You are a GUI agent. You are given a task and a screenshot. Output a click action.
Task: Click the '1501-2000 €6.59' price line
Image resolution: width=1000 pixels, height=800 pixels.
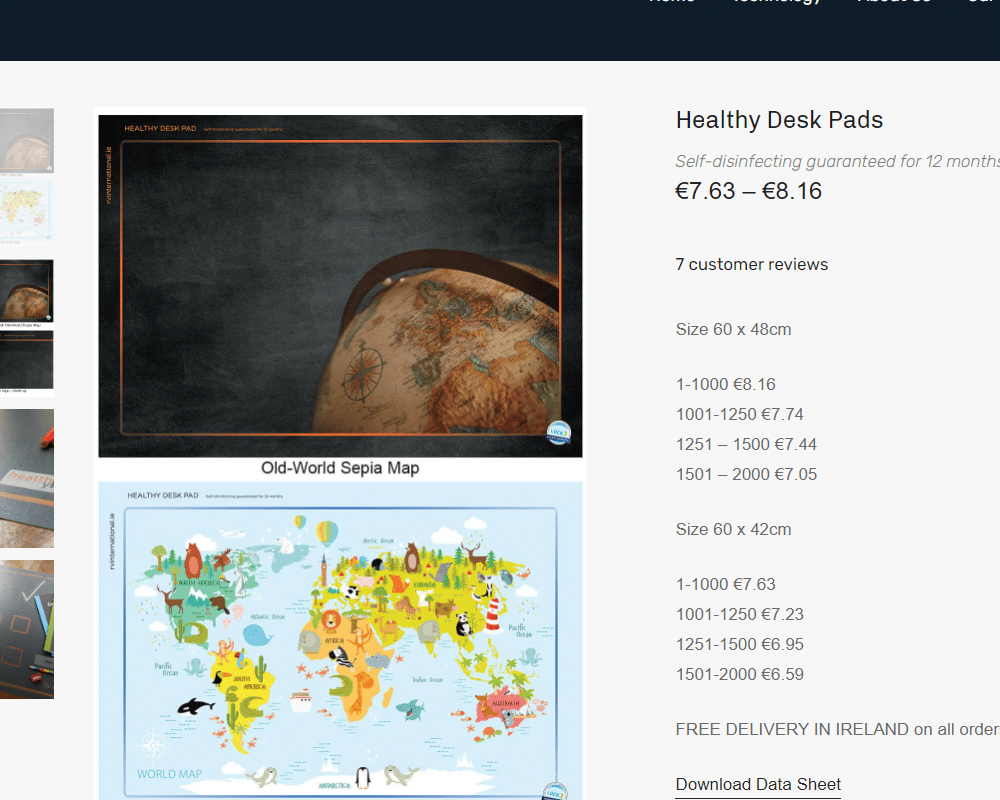(x=740, y=674)
